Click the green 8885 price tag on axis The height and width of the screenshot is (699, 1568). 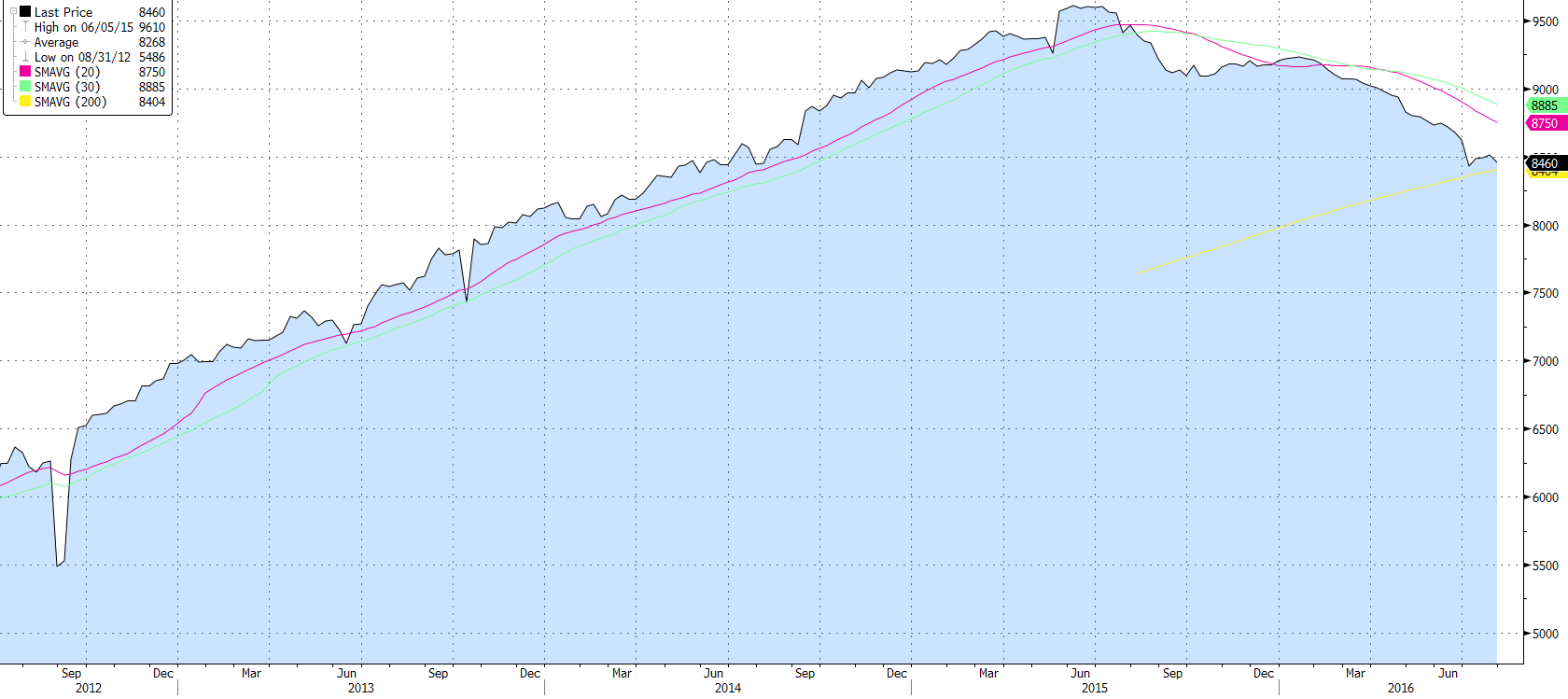(x=1547, y=105)
